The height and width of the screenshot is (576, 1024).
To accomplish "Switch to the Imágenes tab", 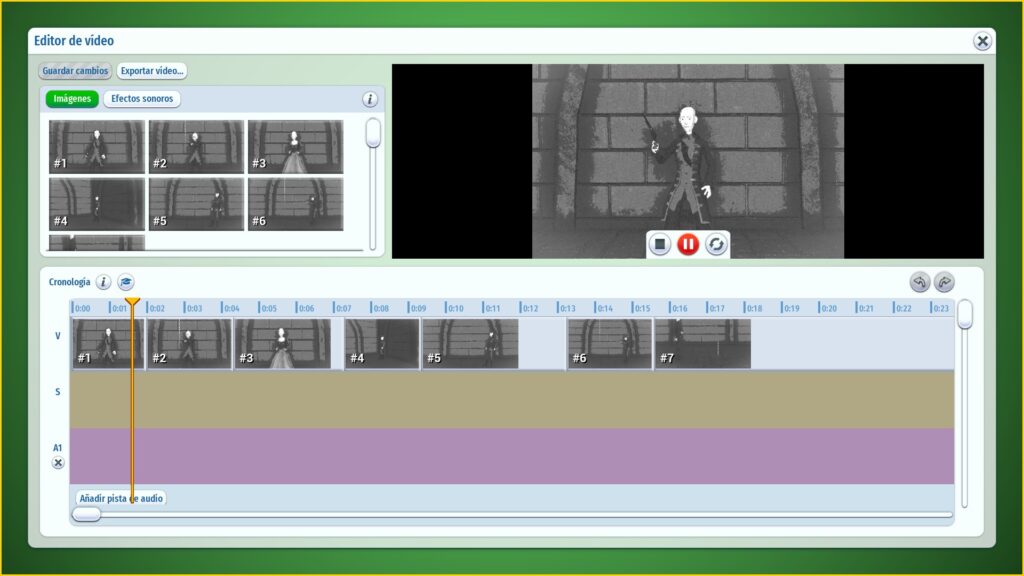I will pyautogui.click(x=72, y=99).
